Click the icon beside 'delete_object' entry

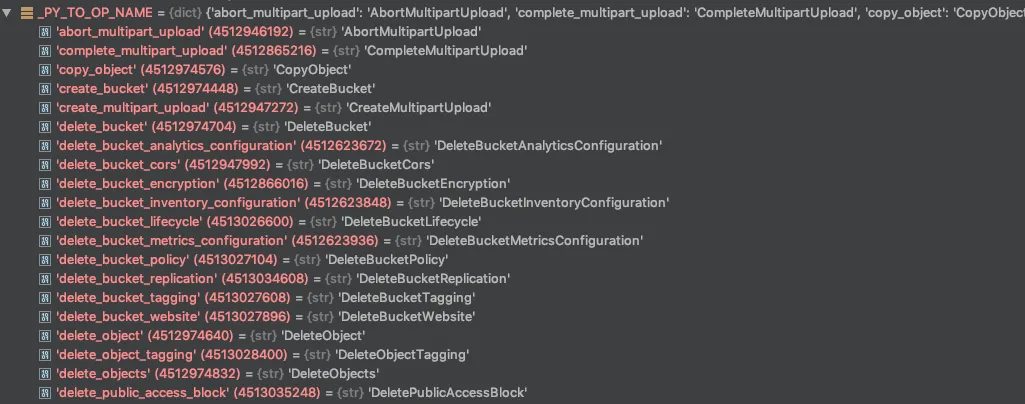click(x=45, y=336)
